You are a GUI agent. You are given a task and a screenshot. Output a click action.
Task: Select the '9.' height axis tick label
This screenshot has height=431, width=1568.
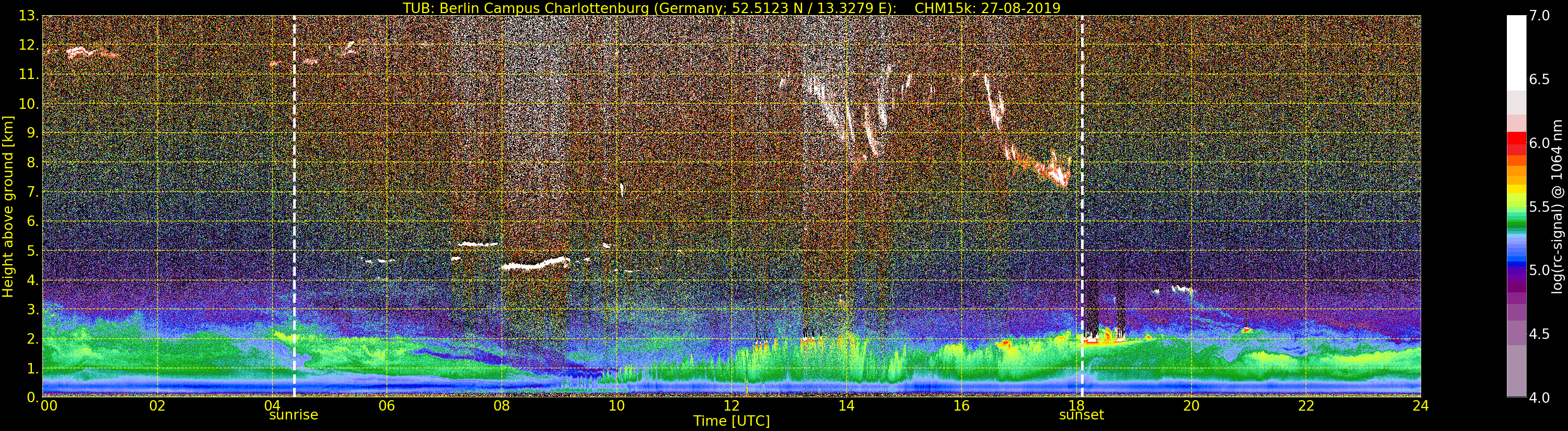tap(32, 133)
